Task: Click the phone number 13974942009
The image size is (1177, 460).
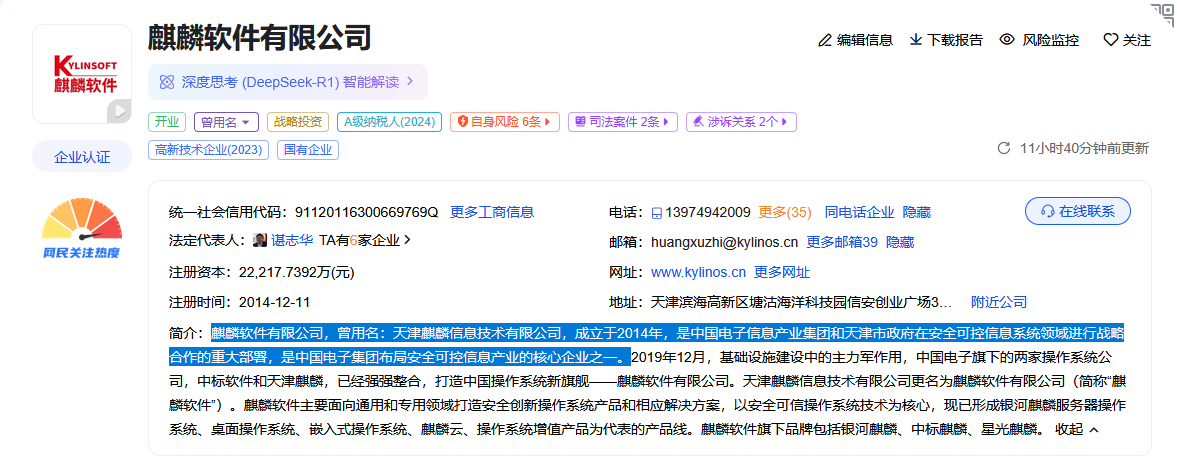Action: (x=708, y=212)
